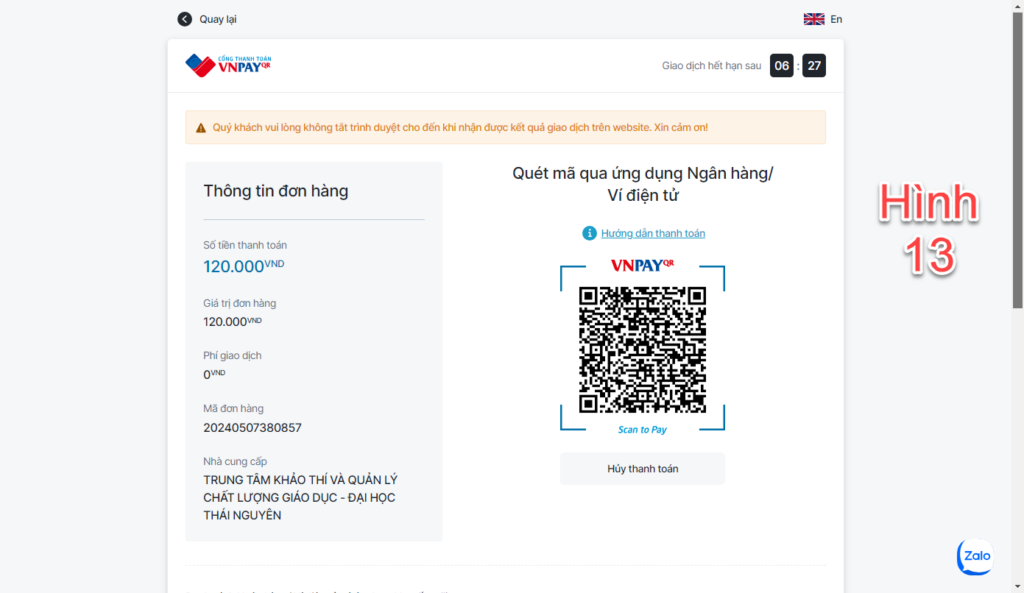Click the VNPAY logo above QR code
1024x593 pixels.
click(643, 265)
